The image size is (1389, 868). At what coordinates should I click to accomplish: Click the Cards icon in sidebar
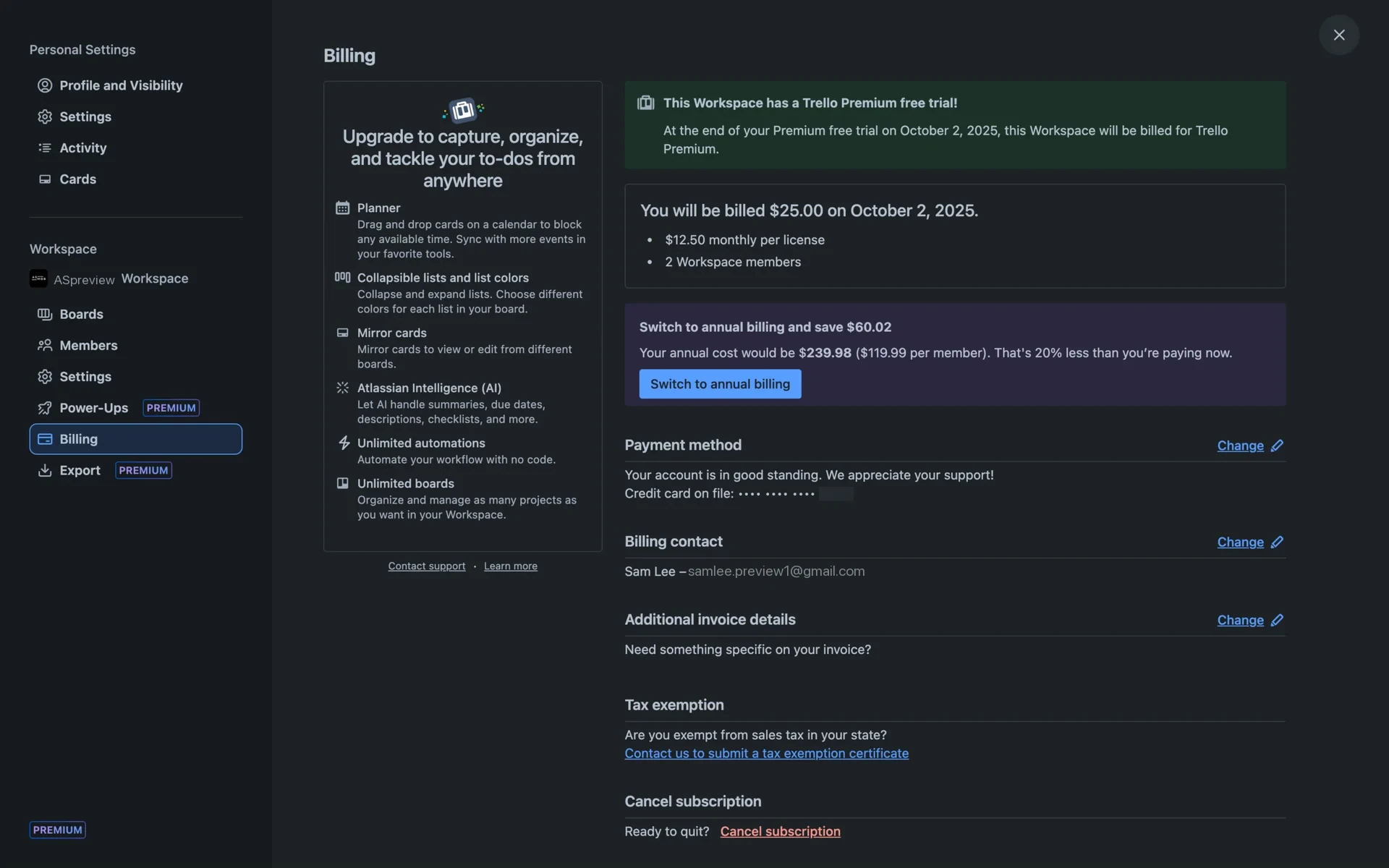[x=45, y=179]
